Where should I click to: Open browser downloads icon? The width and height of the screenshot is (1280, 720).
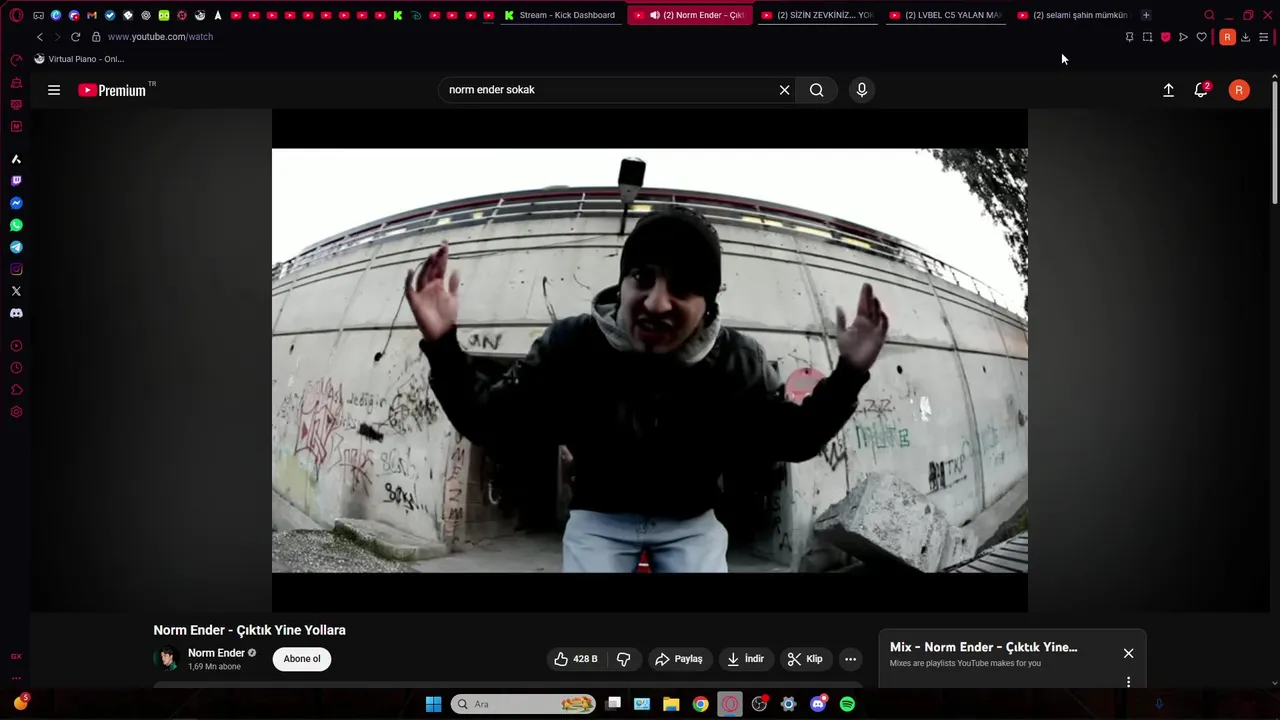[x=1245, y=37]
